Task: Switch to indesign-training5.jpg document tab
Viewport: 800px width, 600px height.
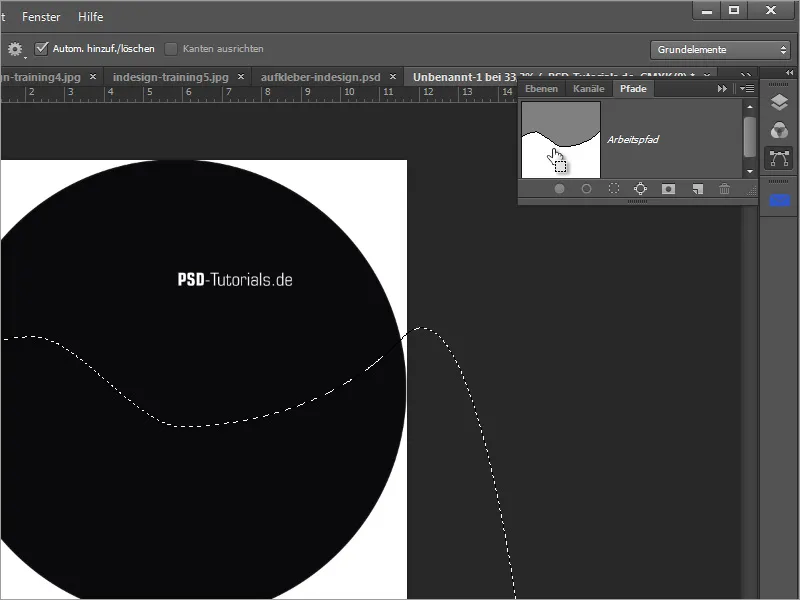Action: point(170,77)
